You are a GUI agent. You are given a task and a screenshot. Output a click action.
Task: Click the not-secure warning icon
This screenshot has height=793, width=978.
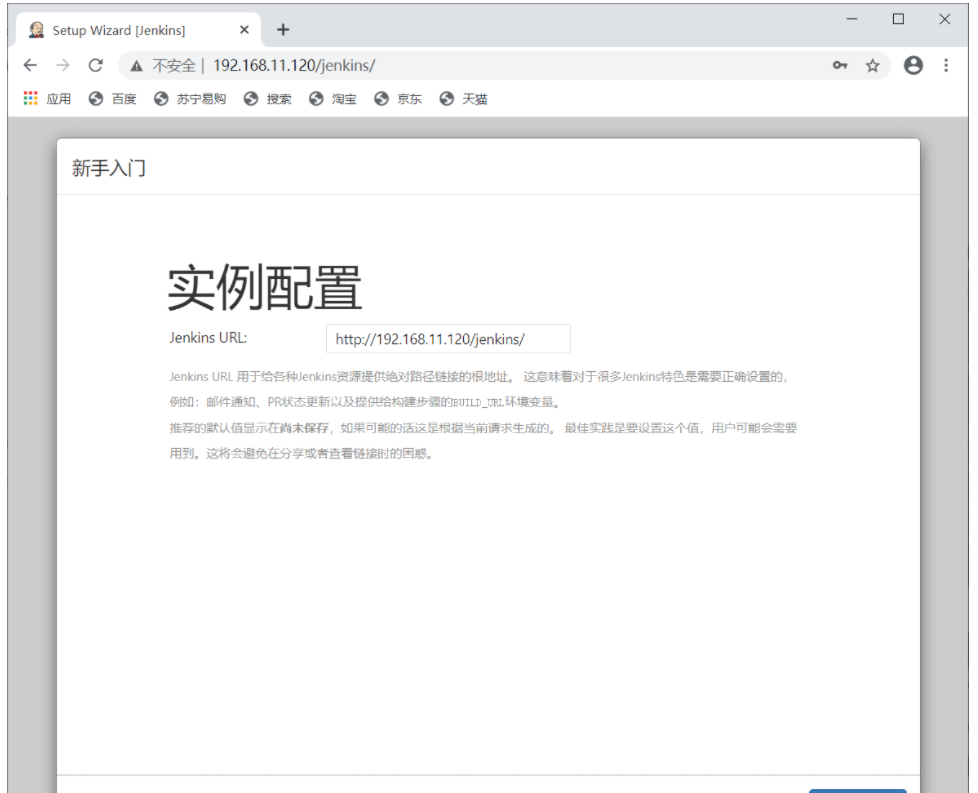tap(137, 66)
